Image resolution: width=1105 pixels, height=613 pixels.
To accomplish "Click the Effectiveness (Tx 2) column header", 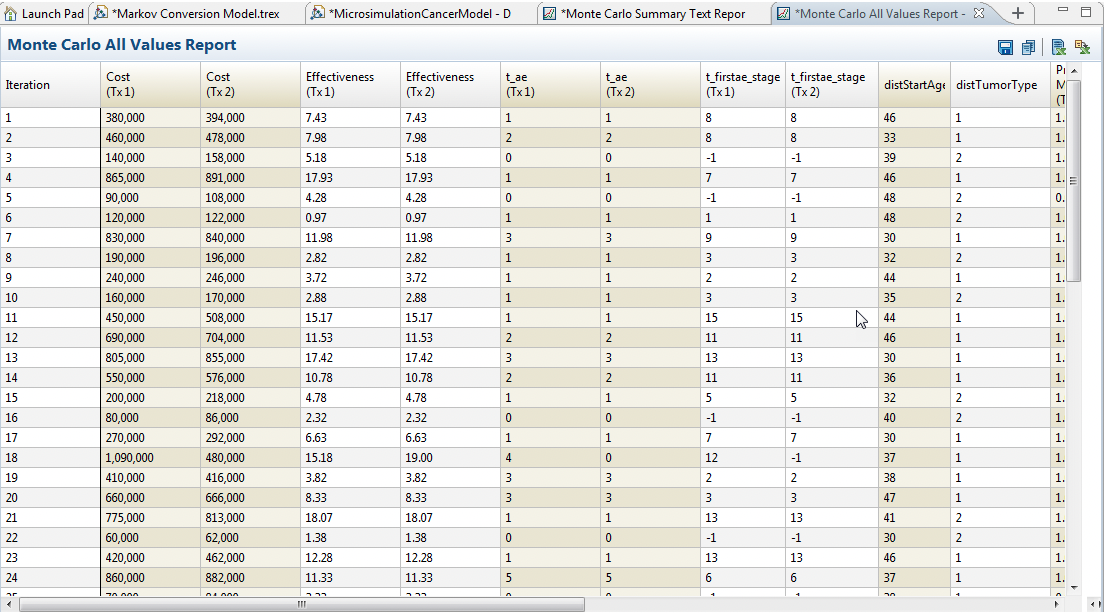I will pyautogui.click(x=450, y=84).
